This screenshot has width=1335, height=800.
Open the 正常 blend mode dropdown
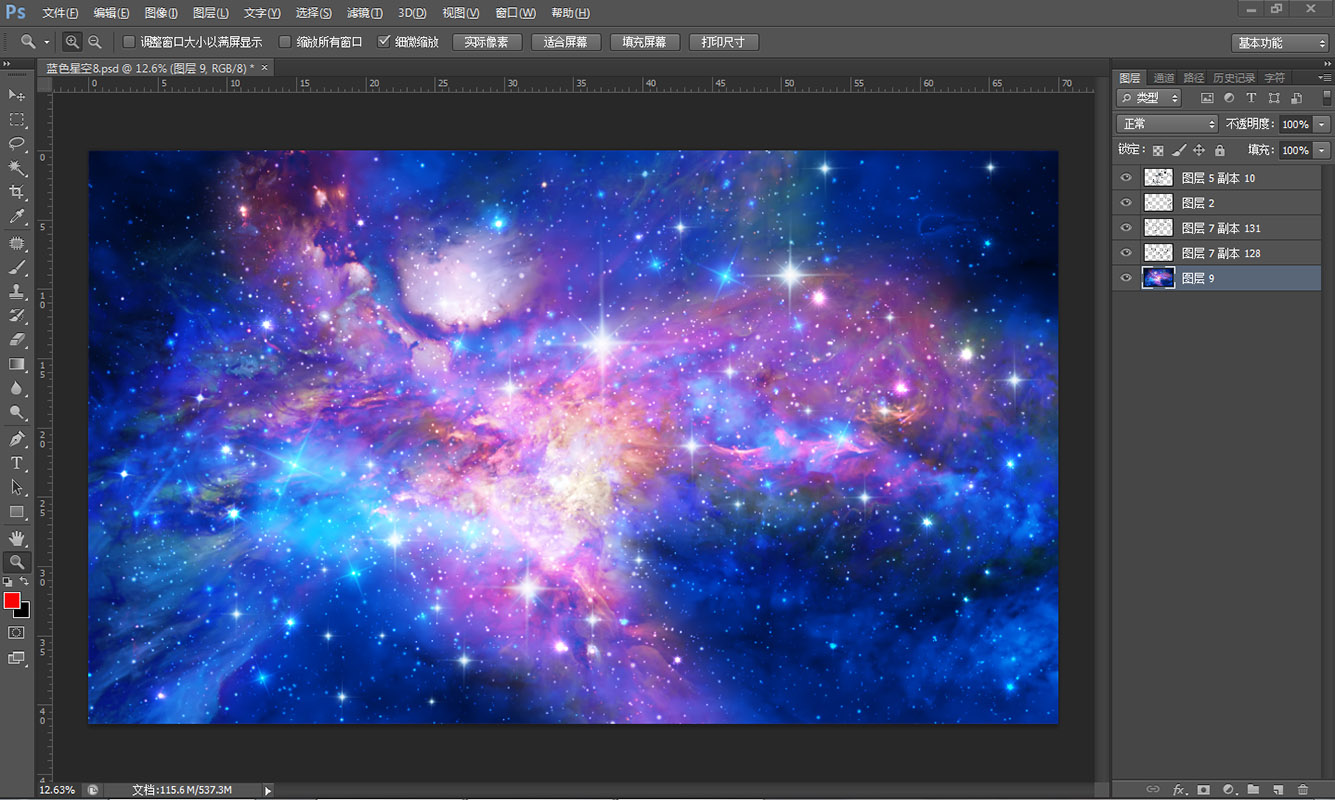tap(1167, 124)
